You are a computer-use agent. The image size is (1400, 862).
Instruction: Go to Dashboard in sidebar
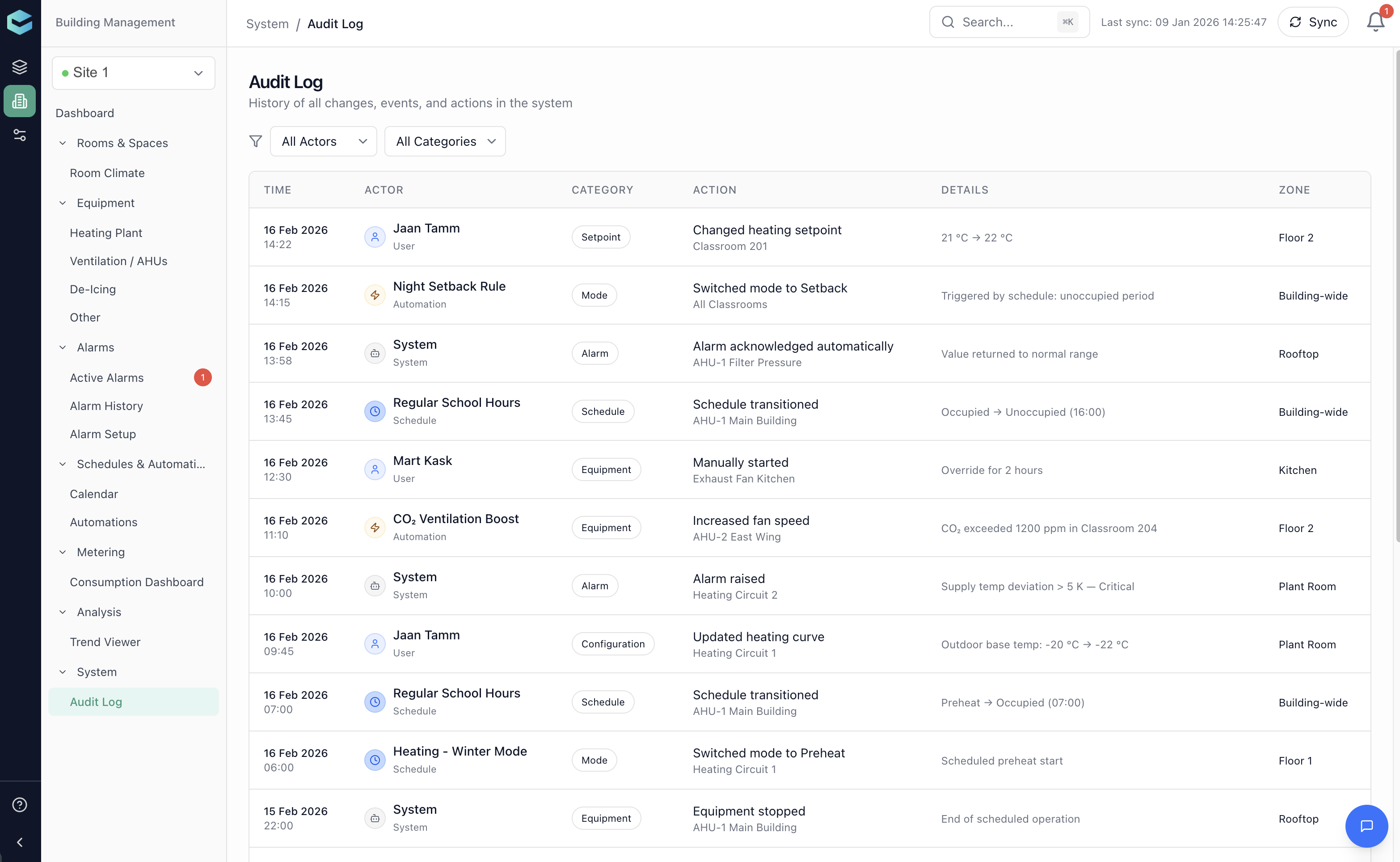point(85,113)
